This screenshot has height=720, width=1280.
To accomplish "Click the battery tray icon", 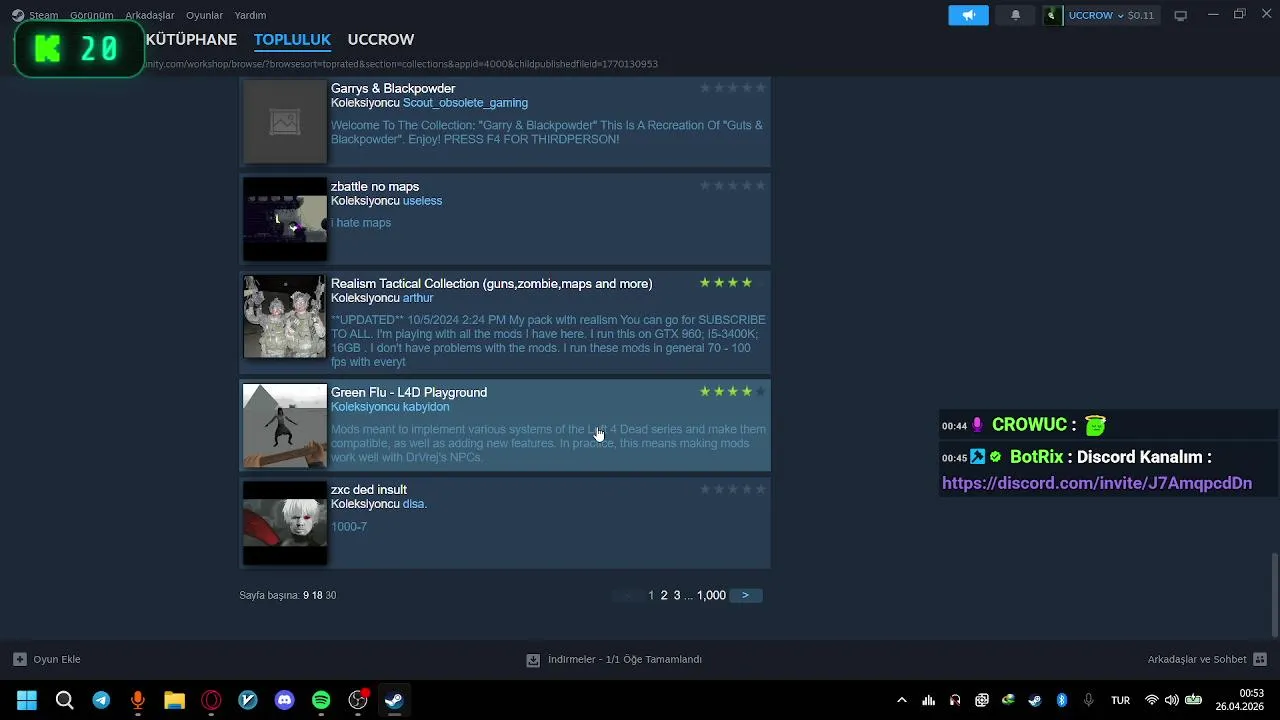I will pos(1193,700).
